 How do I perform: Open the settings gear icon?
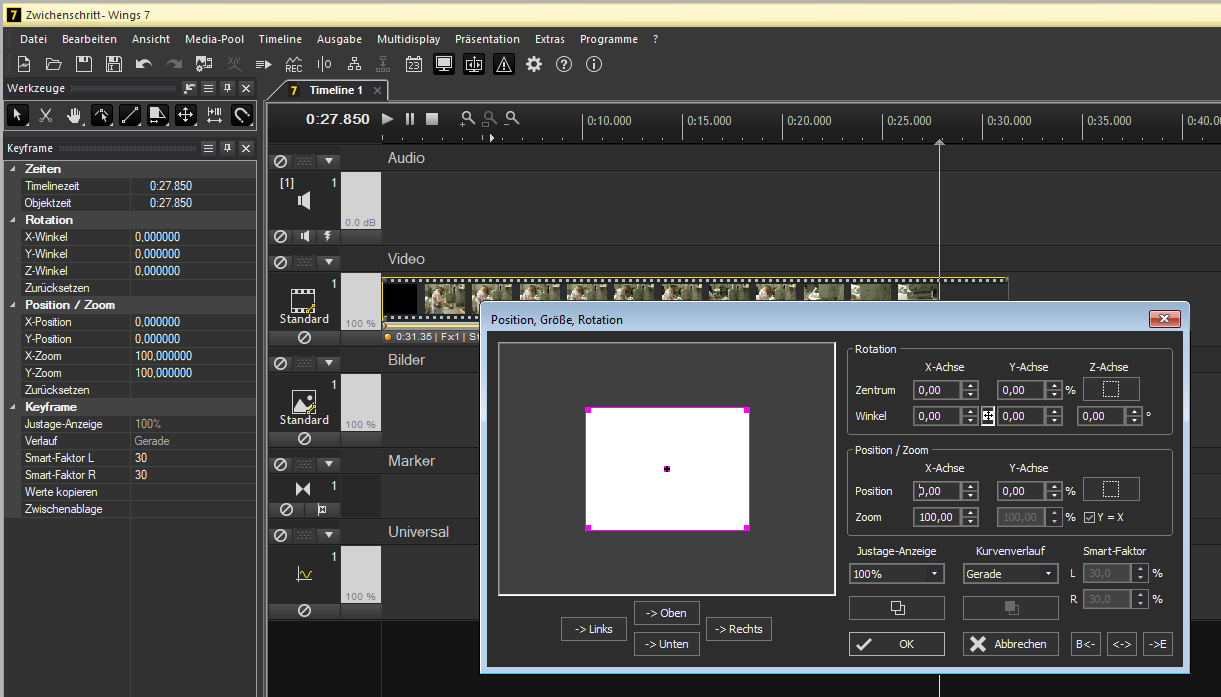tap(534, 64)
